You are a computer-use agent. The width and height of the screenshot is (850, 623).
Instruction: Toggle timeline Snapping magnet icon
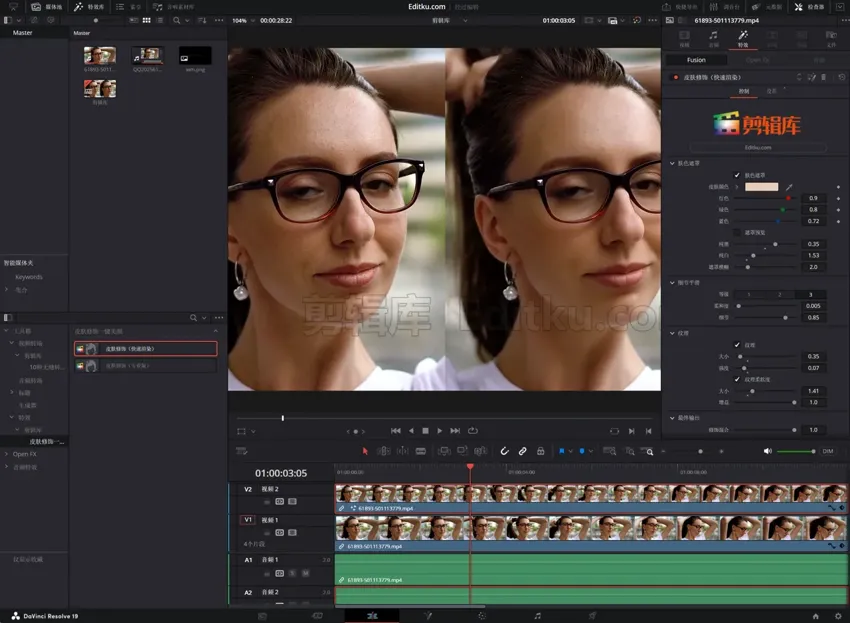click(x=504, y=451)
